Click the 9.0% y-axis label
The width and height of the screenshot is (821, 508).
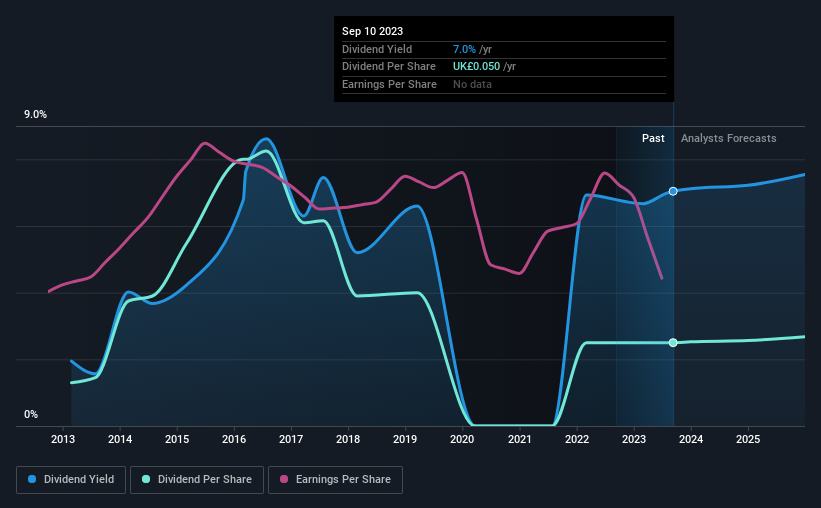click(x=36, y=115)
